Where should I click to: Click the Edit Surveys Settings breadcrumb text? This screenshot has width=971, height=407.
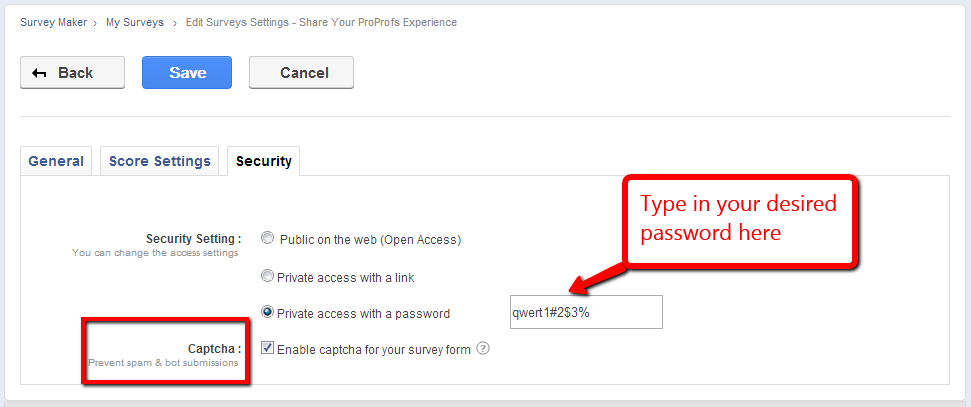coord(321,22)
